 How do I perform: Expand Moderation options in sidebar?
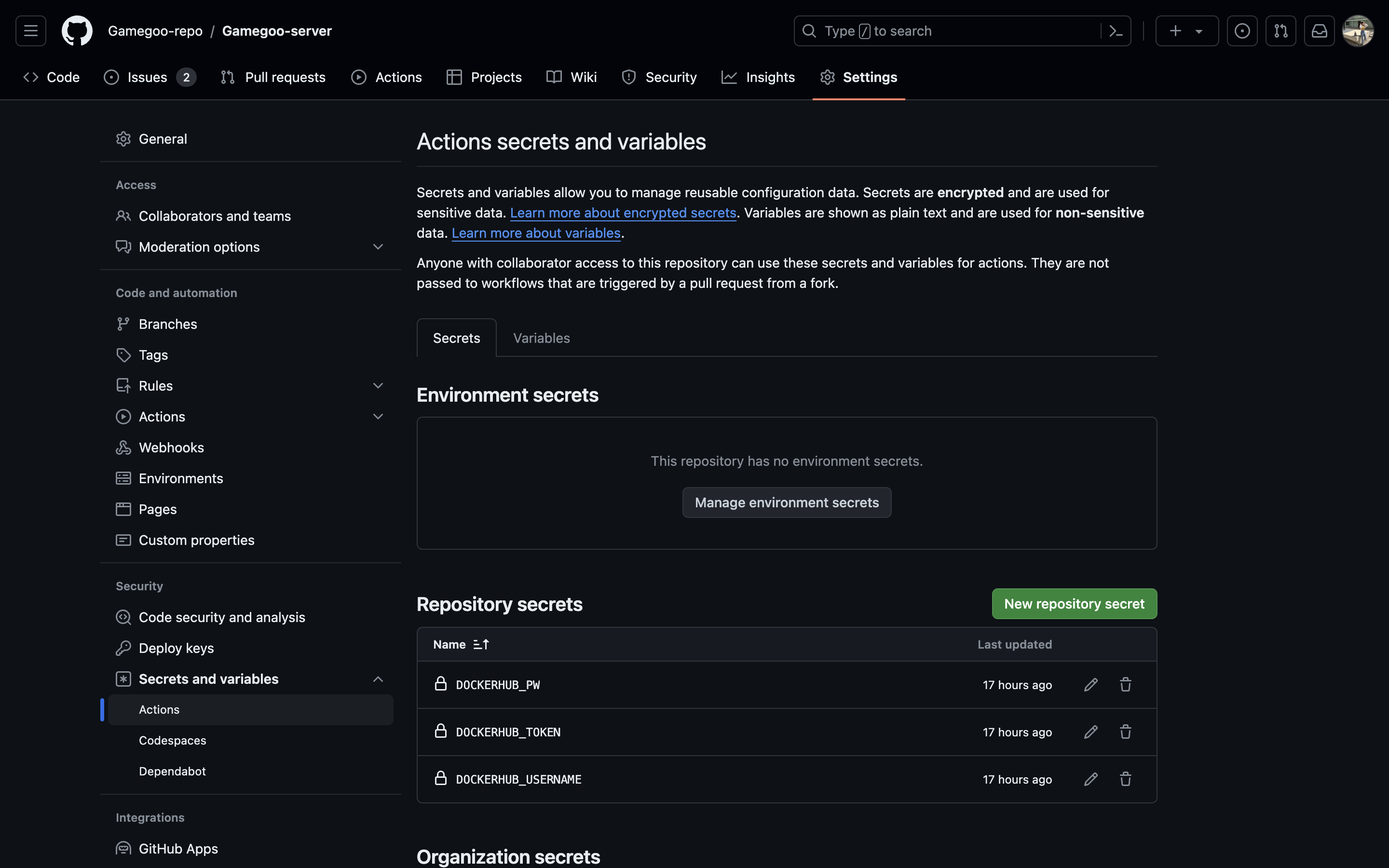tap(378, 247)
